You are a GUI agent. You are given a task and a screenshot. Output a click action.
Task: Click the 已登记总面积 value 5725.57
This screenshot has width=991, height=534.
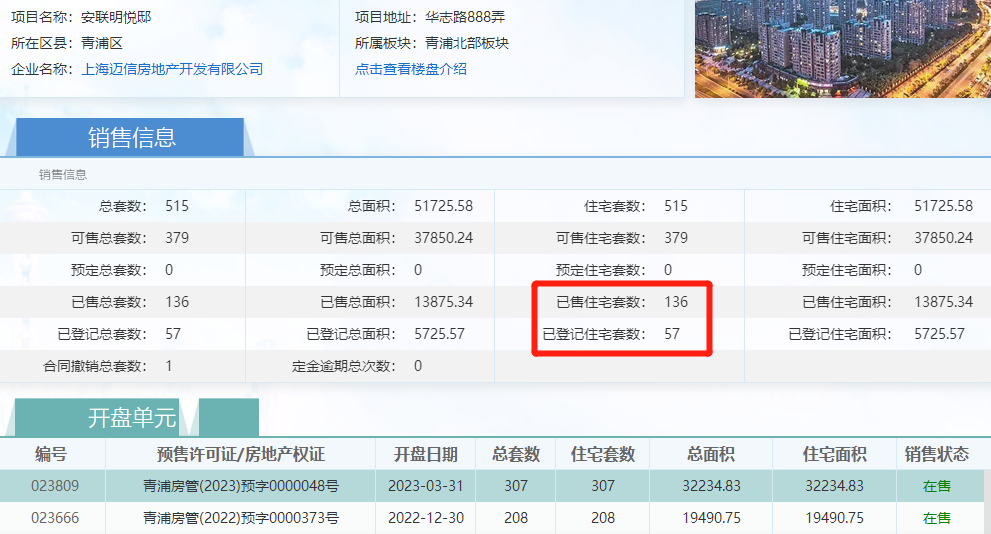tap(439, 334)
